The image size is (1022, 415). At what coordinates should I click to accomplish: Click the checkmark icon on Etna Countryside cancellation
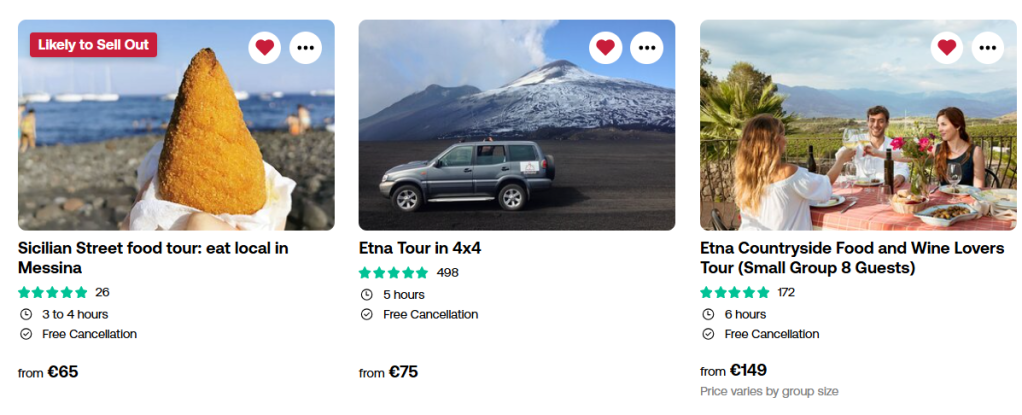pyautogui.click(x=707, y=334)
